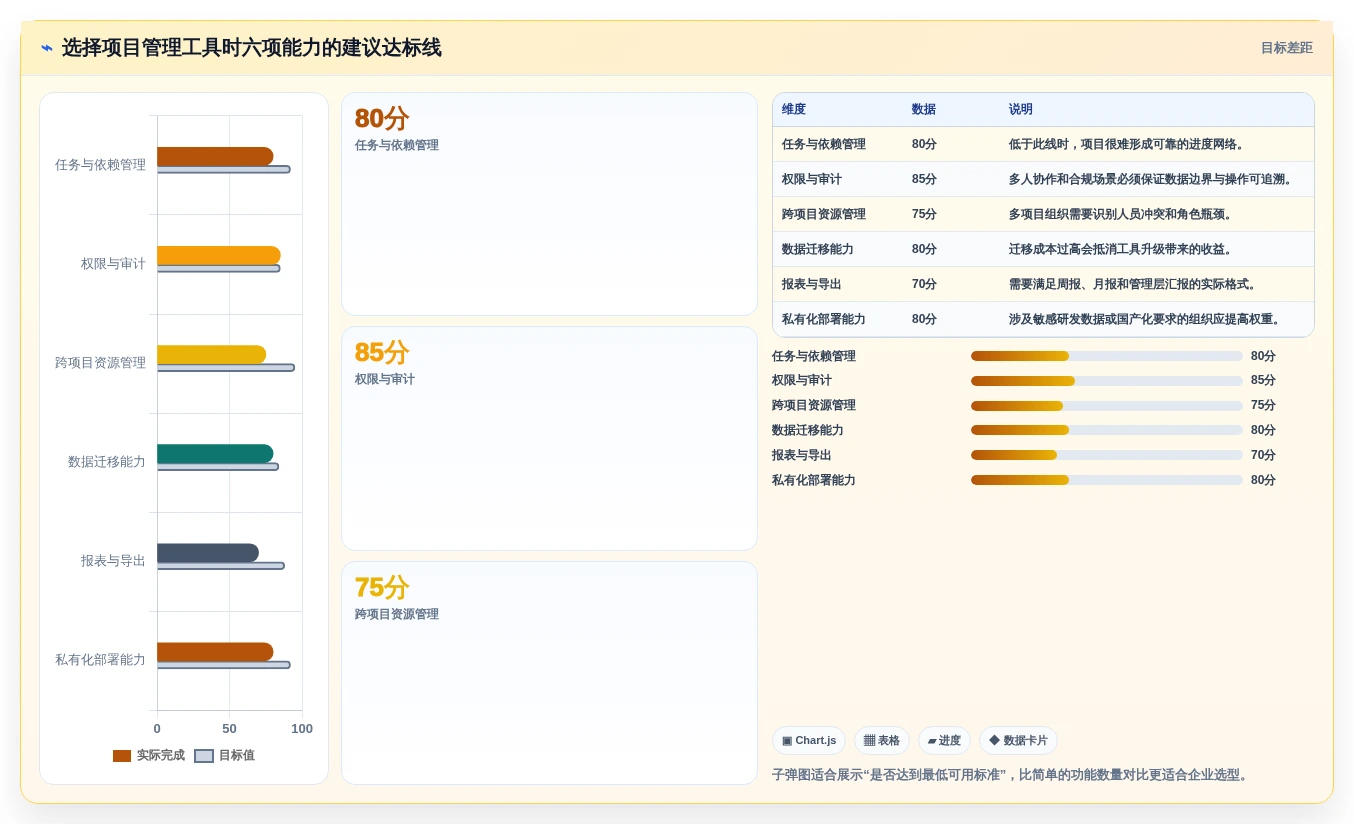The height and width of the screenshot is (824, 1354).
Task: Click the blue lightning icon beside the title
Action: pos(47,48)
